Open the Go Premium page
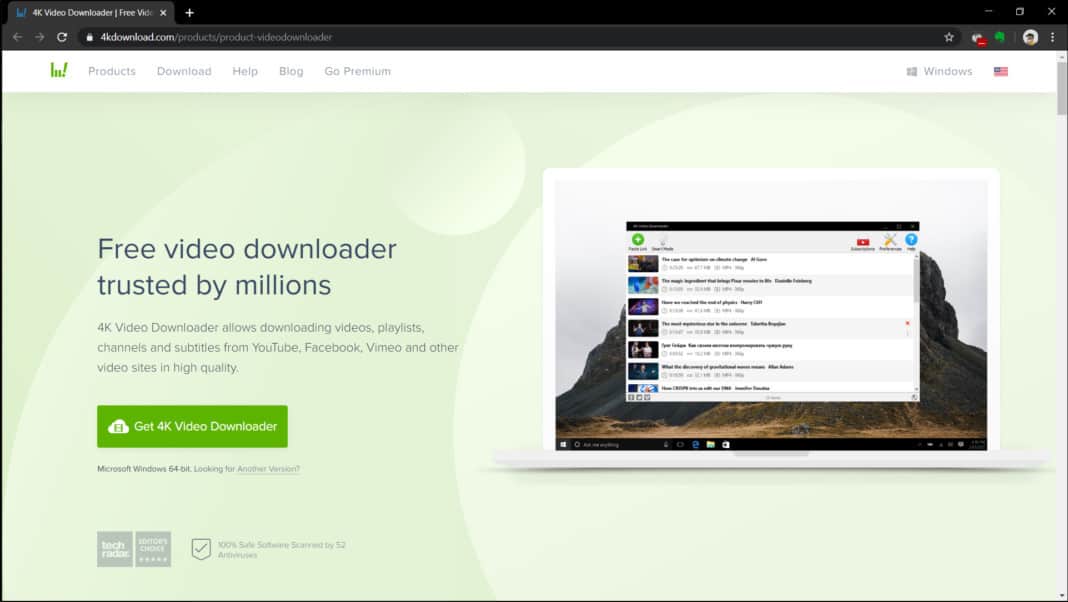1068x602 pixels. tap(358, 72)
